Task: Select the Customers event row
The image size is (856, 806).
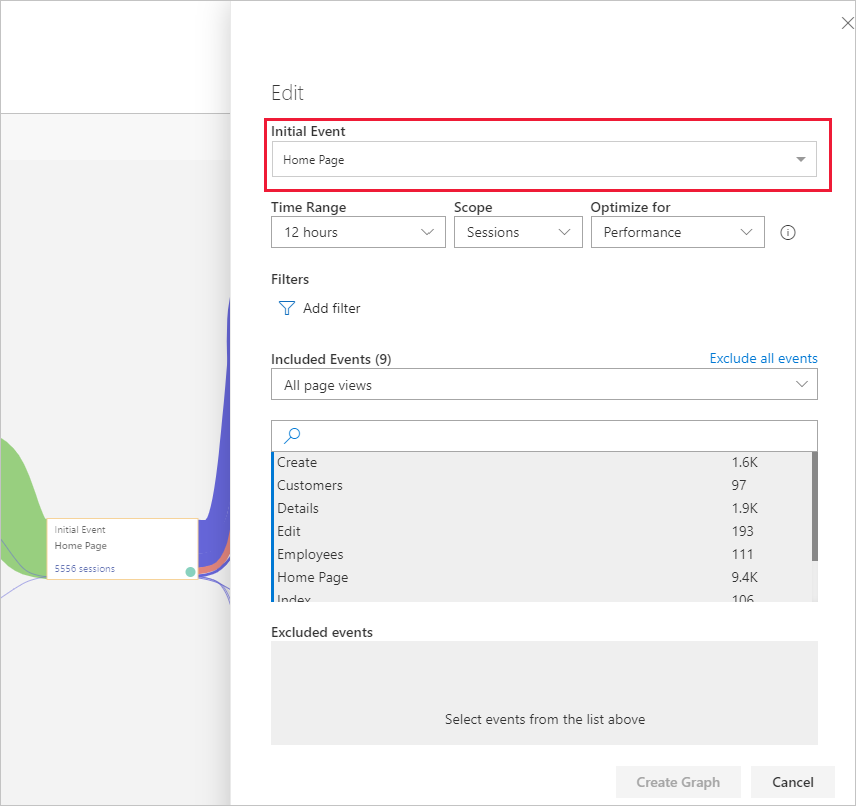Action: click(x=310, y=485)
